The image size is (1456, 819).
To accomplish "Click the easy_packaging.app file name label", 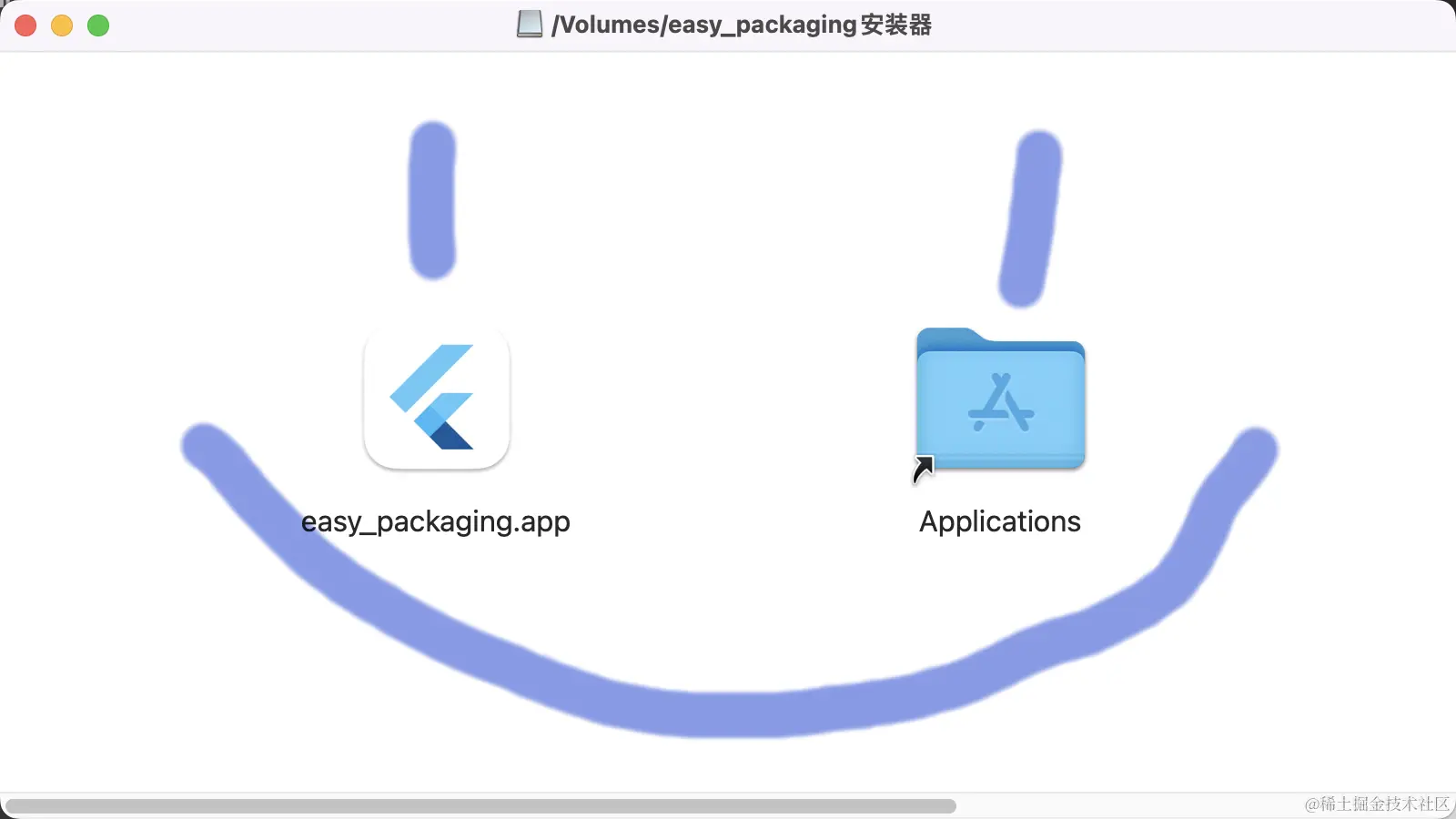I will 436,521.
